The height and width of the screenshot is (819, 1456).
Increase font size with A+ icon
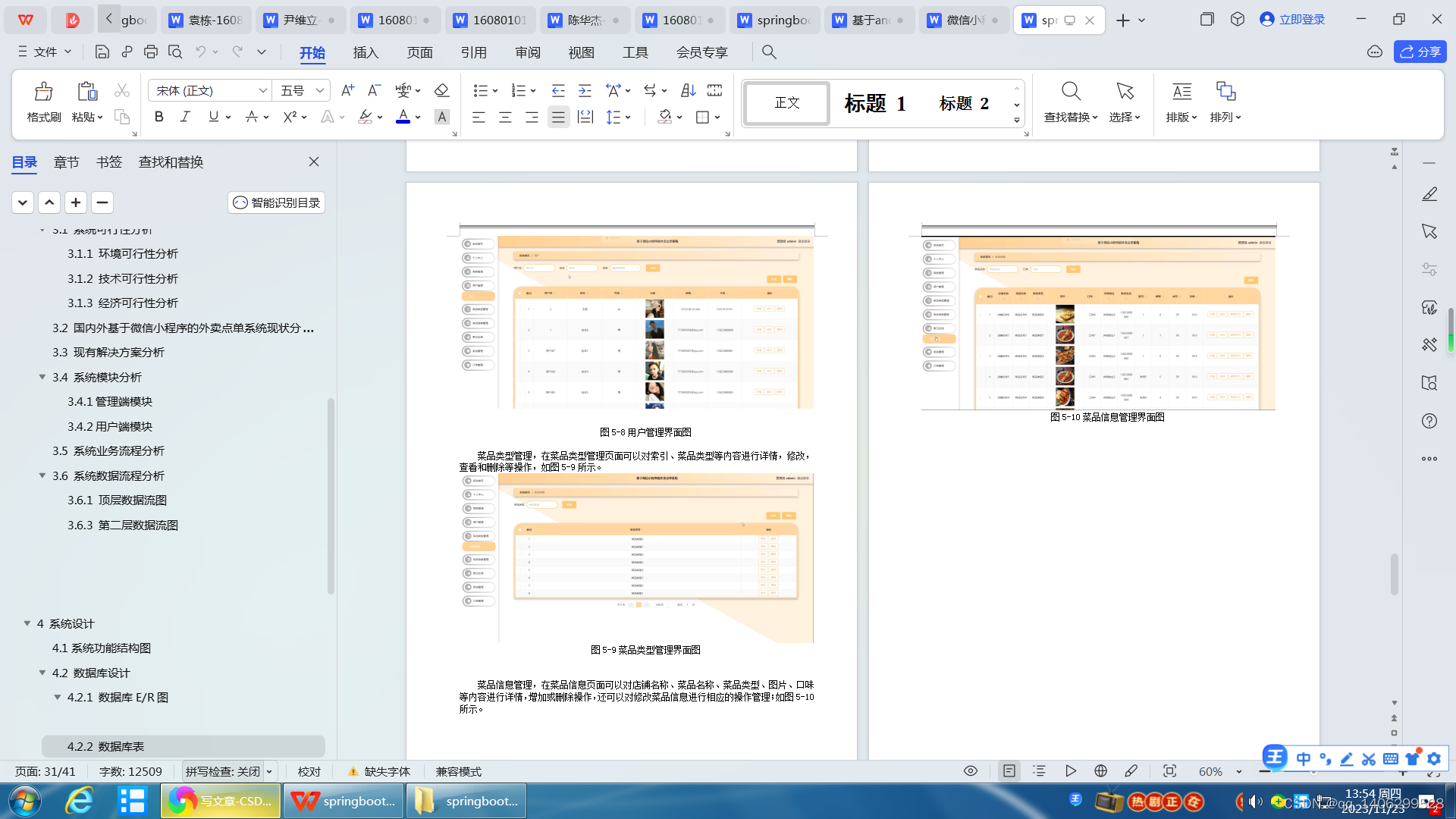(x=347, y=90)
